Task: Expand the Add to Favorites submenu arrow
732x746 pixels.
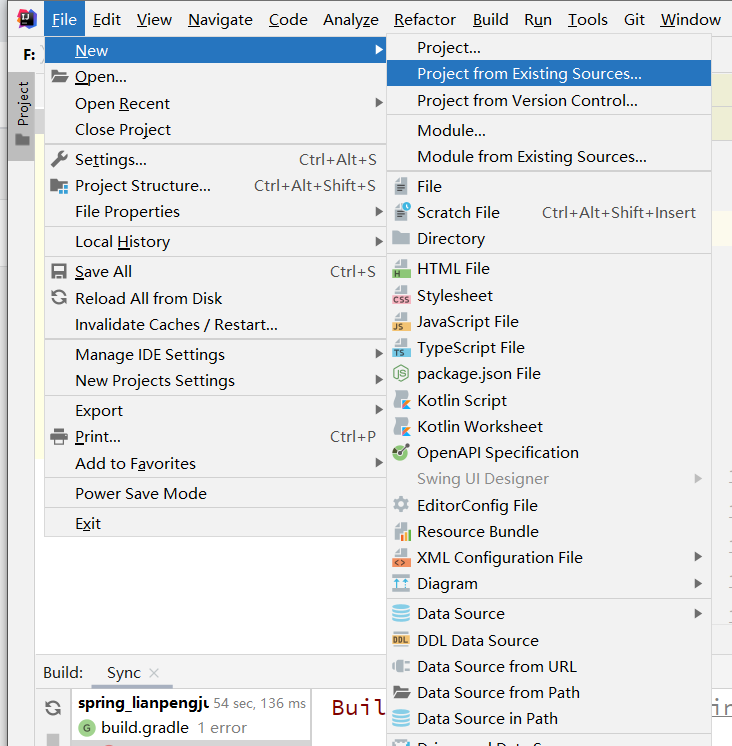Action: [x=379, y=462]
